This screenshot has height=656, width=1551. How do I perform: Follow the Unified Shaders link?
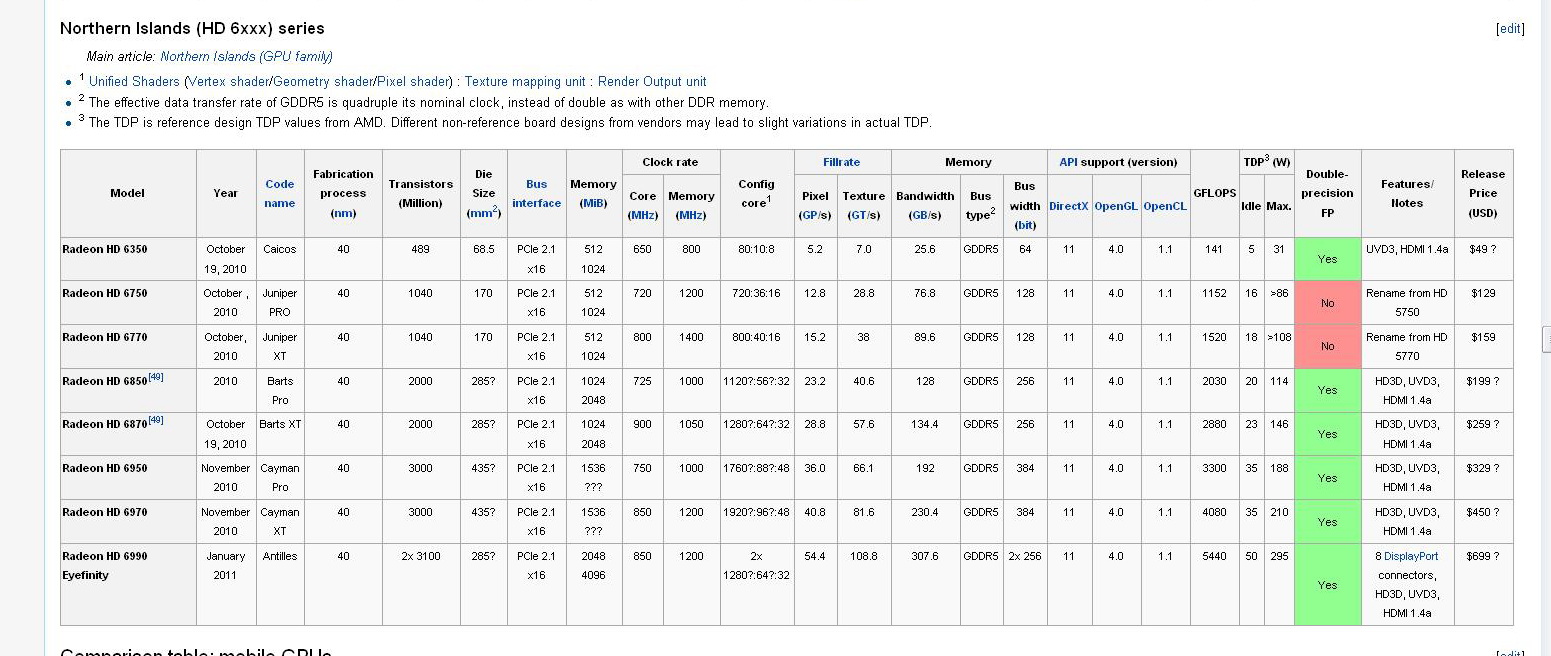pos(134,82)
